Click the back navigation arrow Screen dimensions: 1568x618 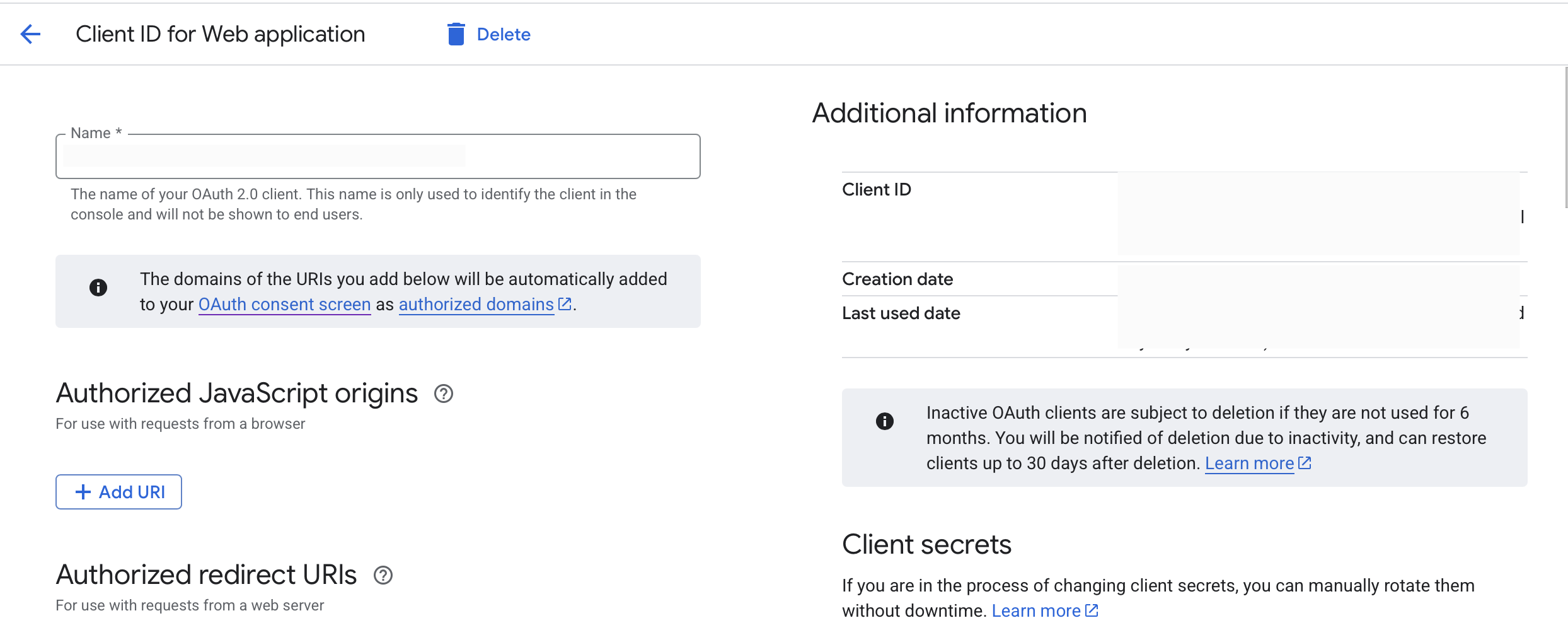pos(30,34)
